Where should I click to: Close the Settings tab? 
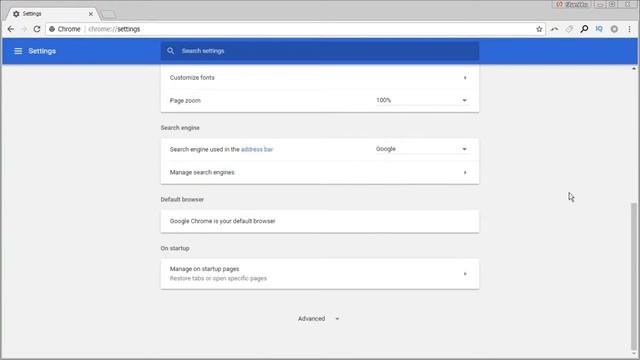click(91, 14)
